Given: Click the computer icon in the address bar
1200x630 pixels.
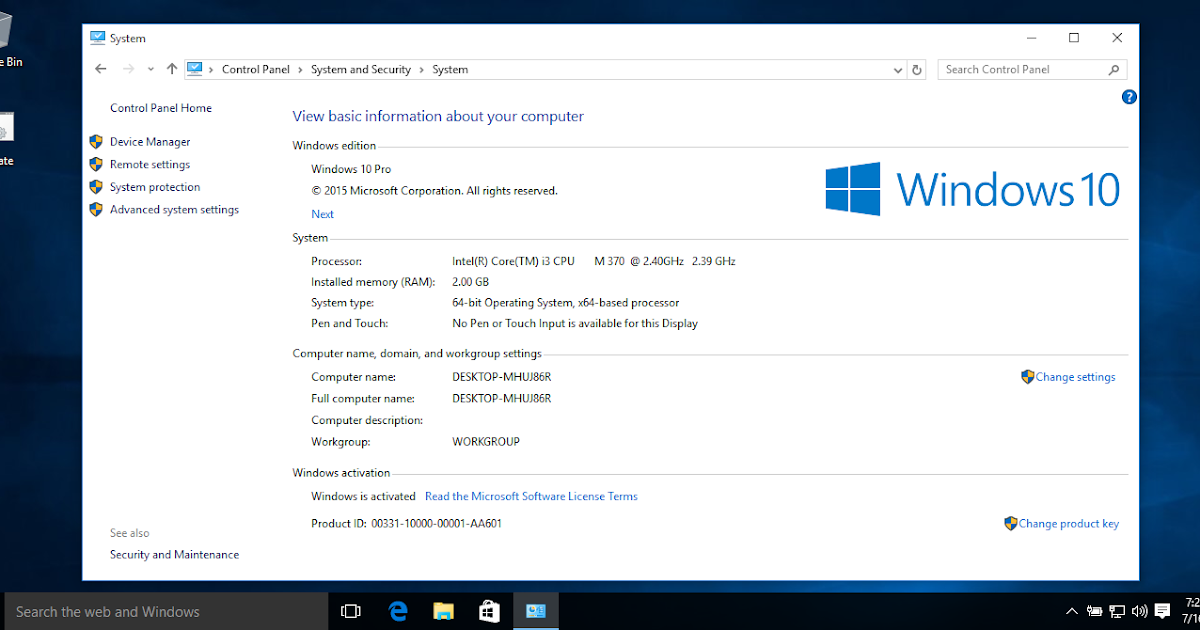Looking at the screenshot, I should tap(195, 69).
